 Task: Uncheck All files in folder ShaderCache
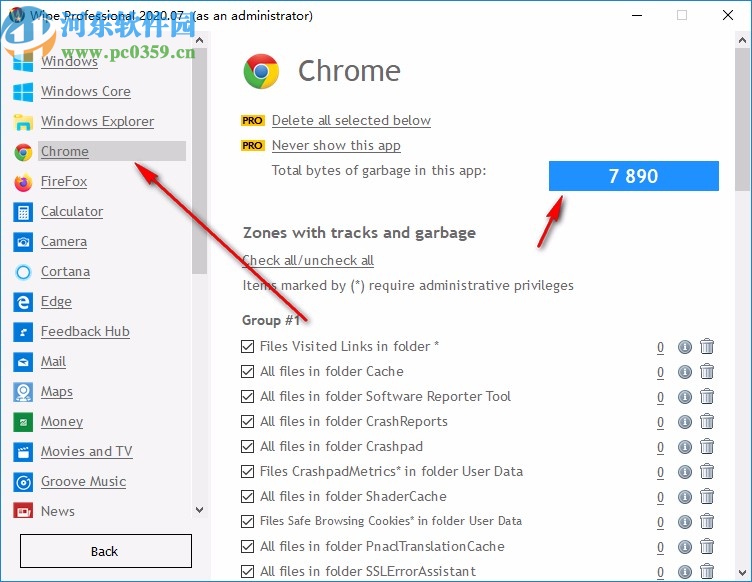[x=247, y=496]
